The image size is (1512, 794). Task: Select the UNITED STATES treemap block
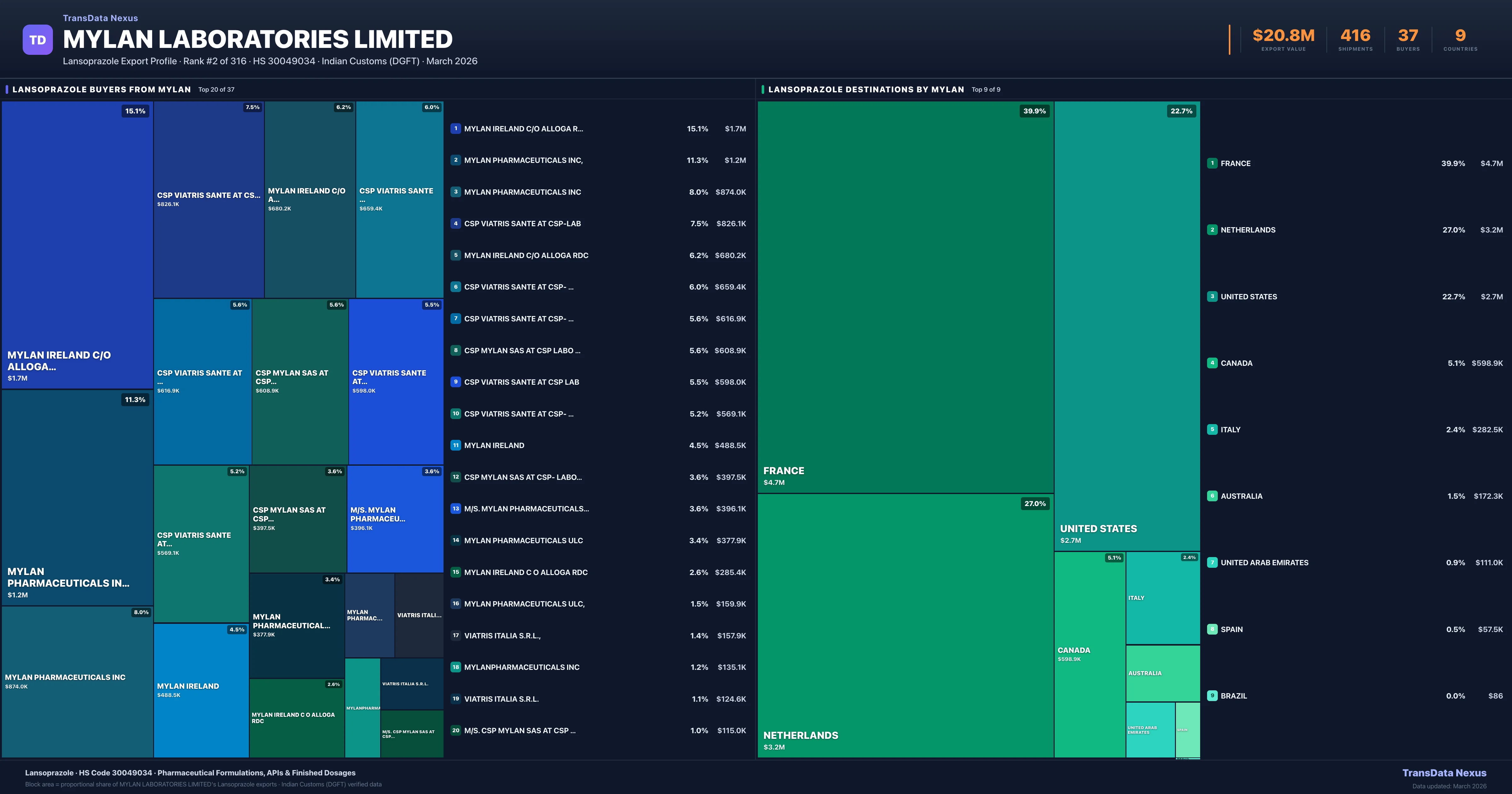(x=1127, y=326)
